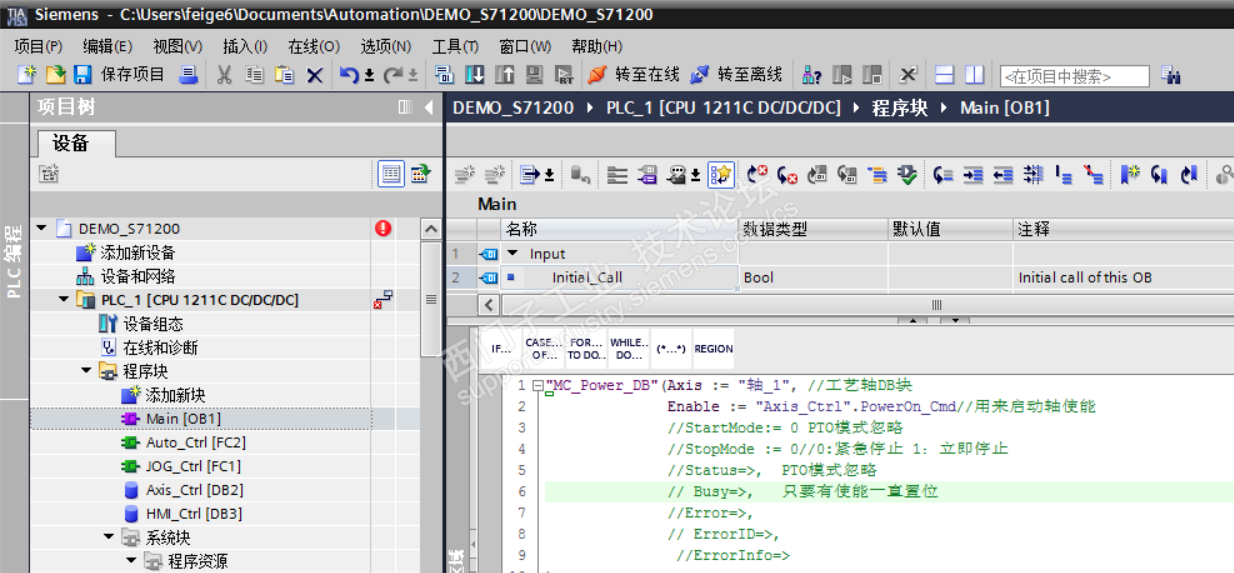The height and width of the screenshot is (573, 1234).
Task: Open the 选项(N) menu
Action: [x=386, y=47]
